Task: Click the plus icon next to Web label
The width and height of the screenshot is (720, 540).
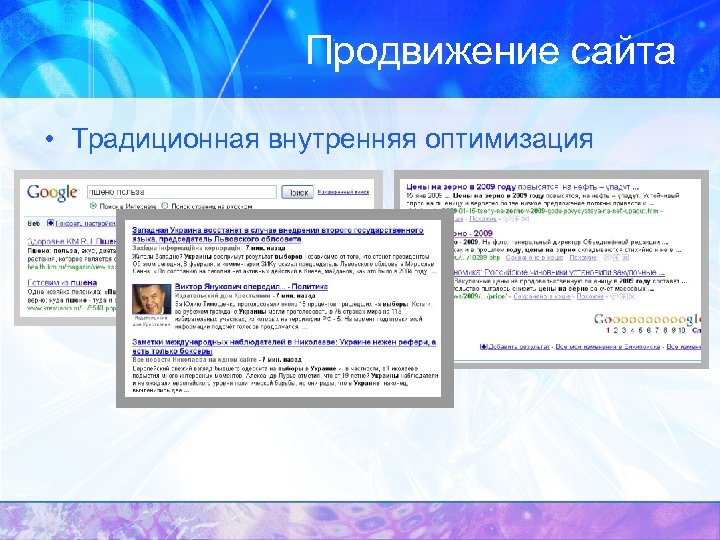Action: pos(51,223)
